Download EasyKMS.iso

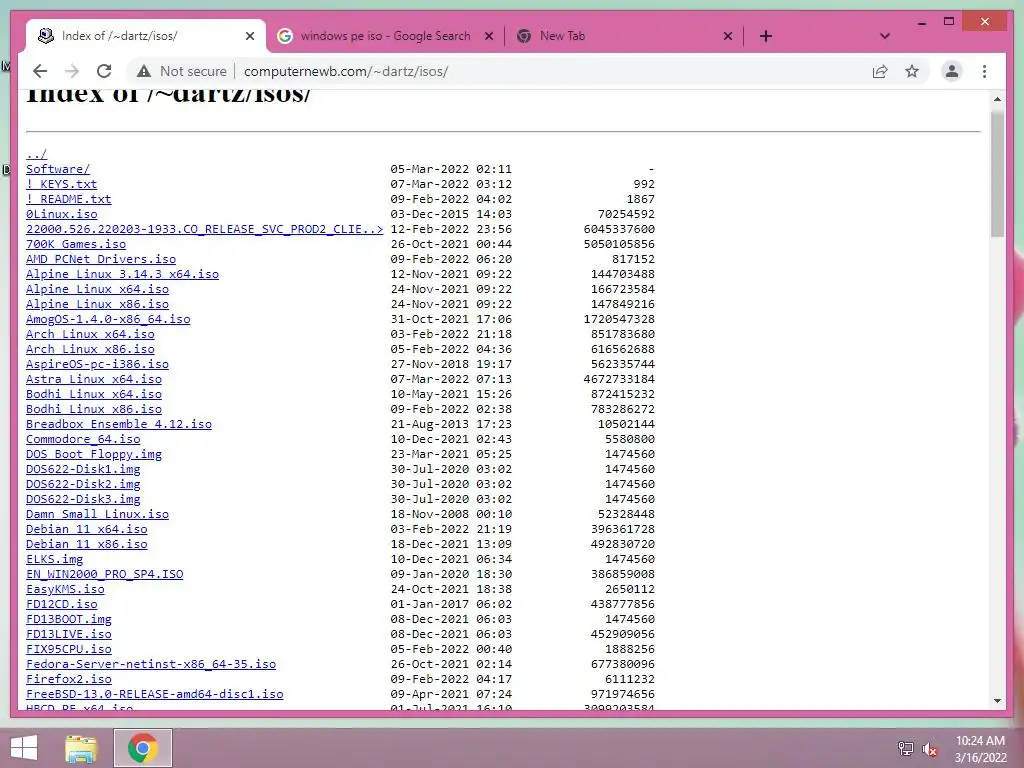click(65, 590)
